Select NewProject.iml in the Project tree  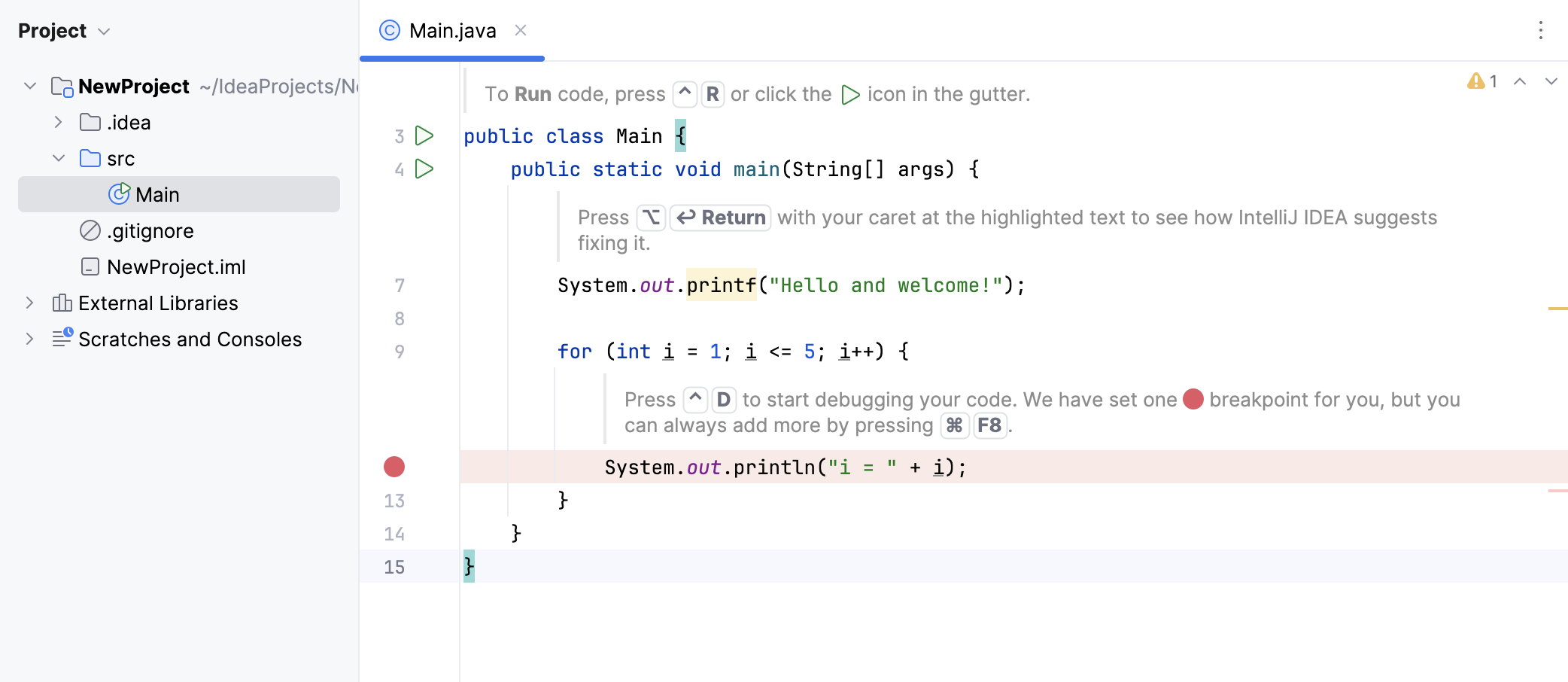176,266
